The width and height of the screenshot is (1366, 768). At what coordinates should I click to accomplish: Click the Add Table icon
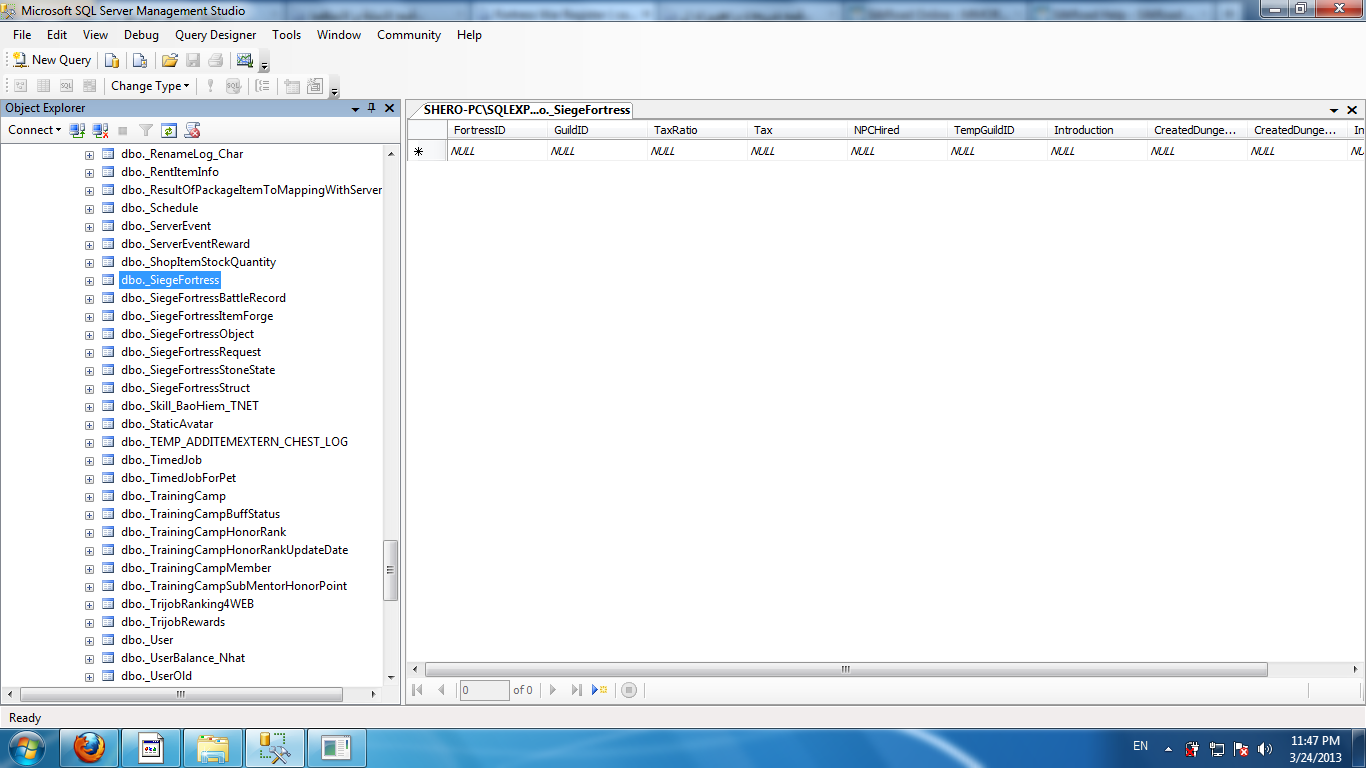(x=292, y=86)
